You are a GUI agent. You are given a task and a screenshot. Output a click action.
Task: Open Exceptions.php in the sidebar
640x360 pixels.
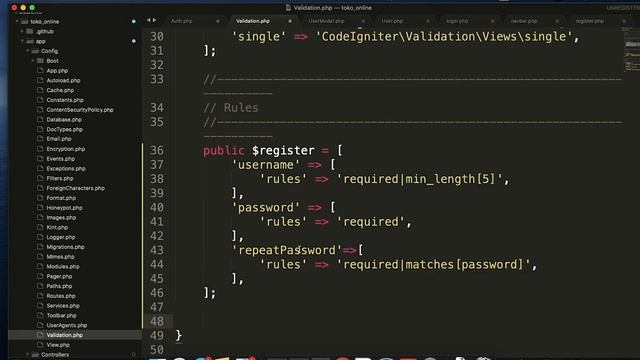(66, 169)
